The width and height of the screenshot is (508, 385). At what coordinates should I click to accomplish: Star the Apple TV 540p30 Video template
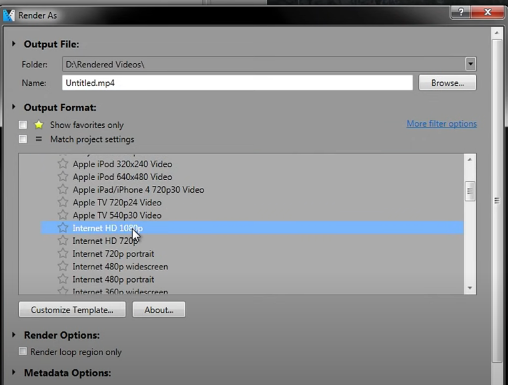click(x=63, y=215)
